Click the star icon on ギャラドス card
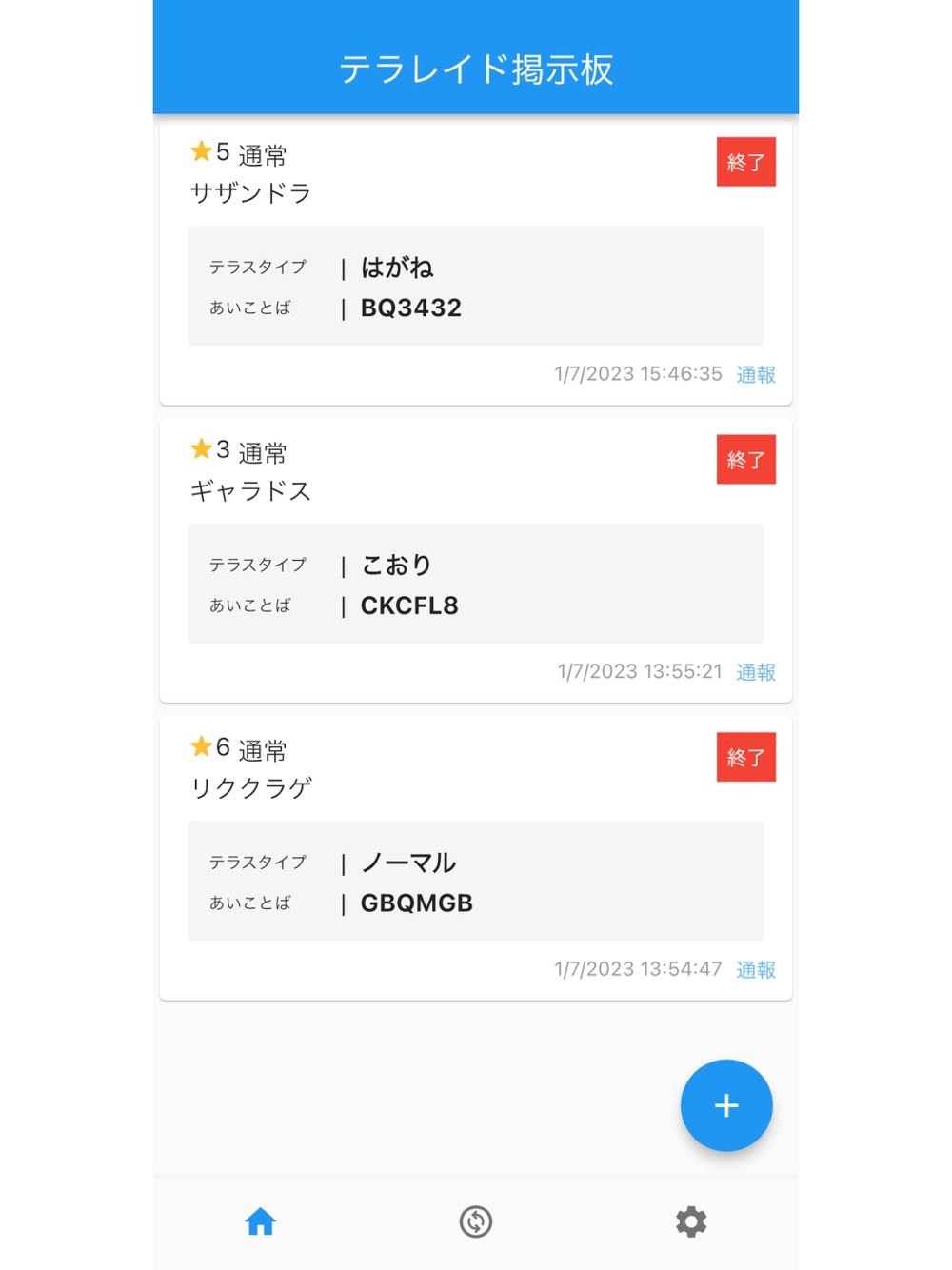The image size is (952, 1270). pos(201,448)
